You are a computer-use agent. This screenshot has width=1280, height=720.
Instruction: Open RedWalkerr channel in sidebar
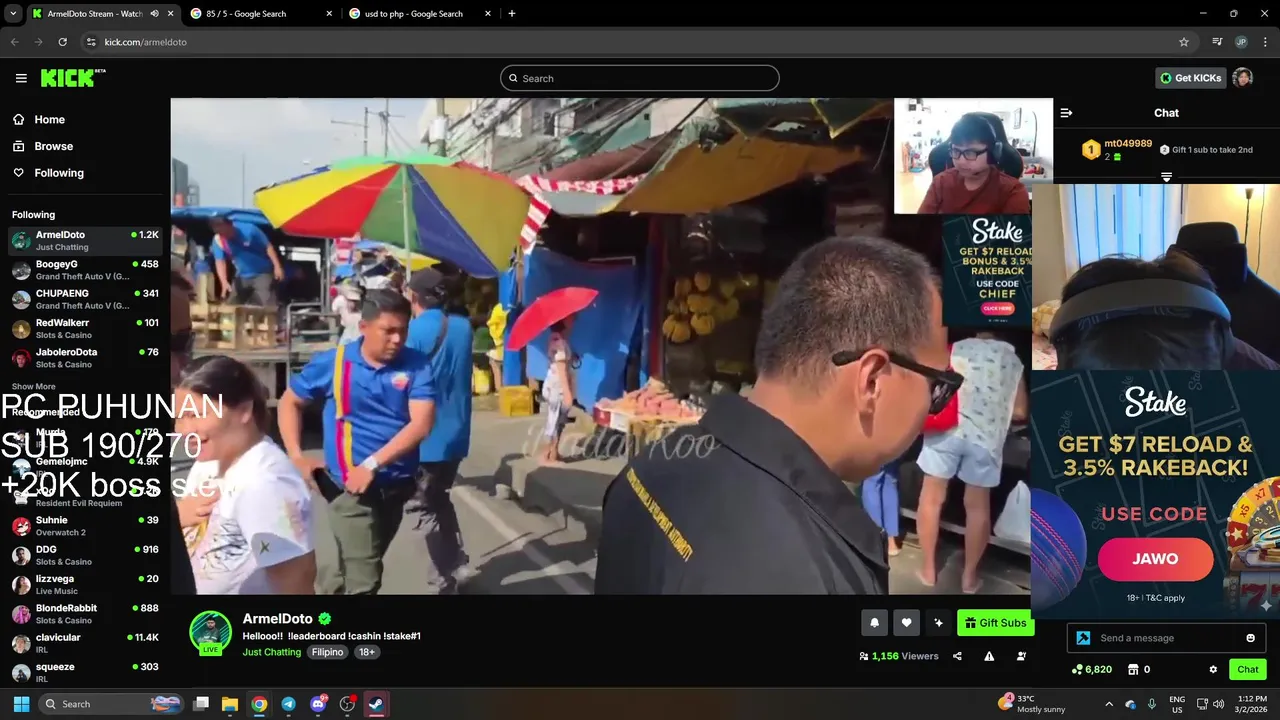[85, 328]
